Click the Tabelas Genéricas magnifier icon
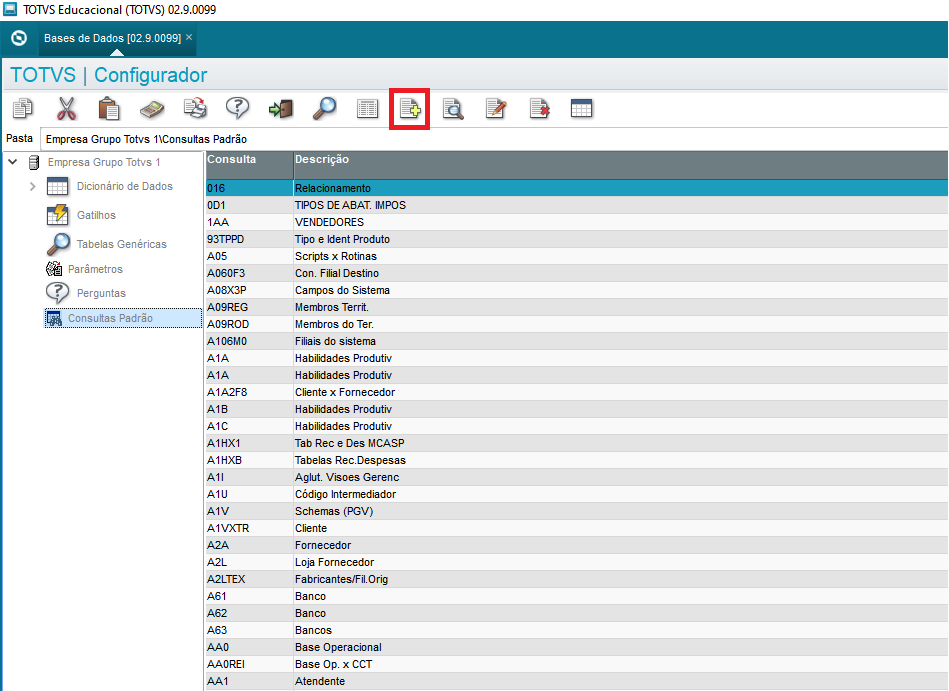The width and height of the screenshot is (949, 691). pos(58,244)
